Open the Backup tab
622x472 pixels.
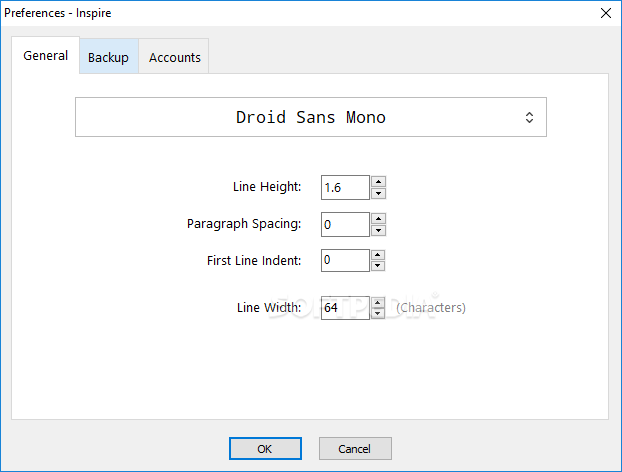(x=109, y=57)
